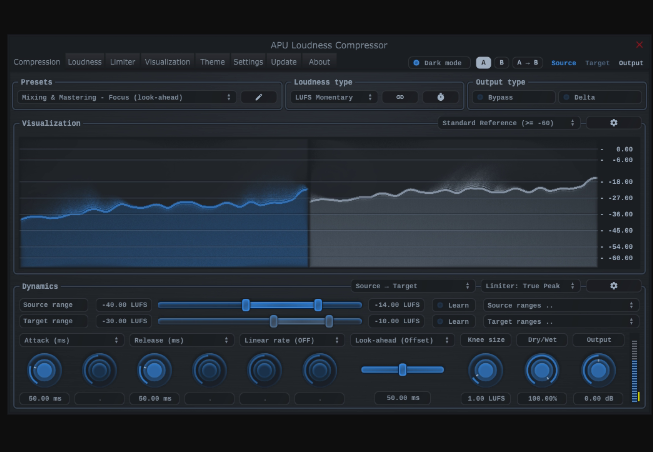The image size is (653, 452).
Task: Click the Knee size knob
Action: tap(486, 370)
